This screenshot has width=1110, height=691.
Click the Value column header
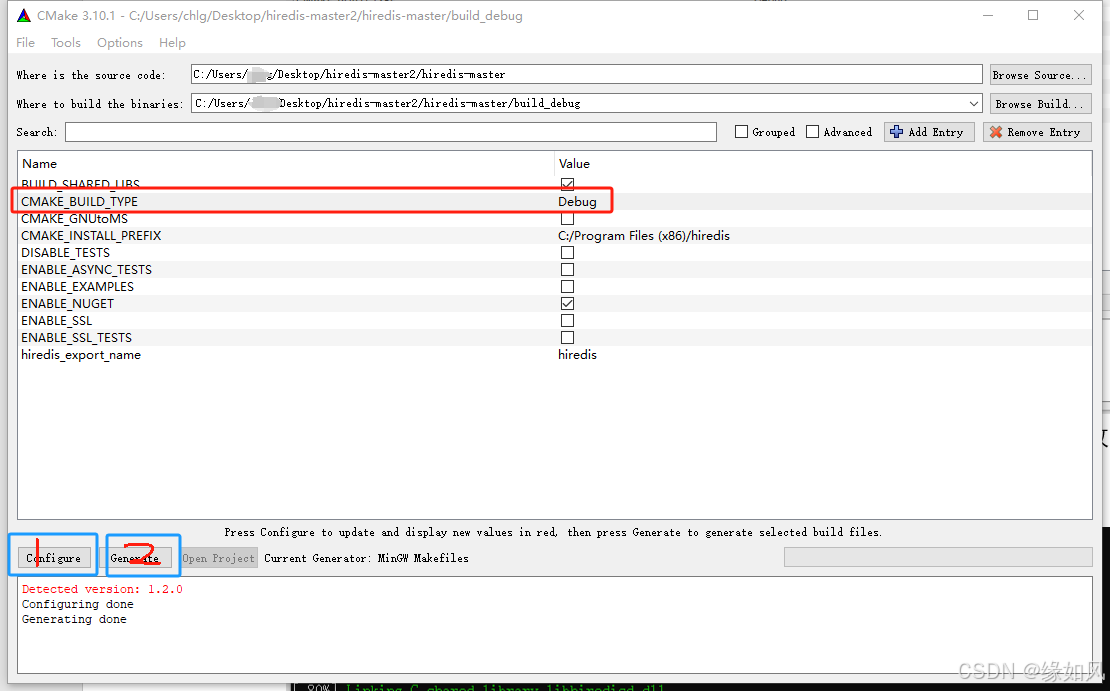[574, 164]
